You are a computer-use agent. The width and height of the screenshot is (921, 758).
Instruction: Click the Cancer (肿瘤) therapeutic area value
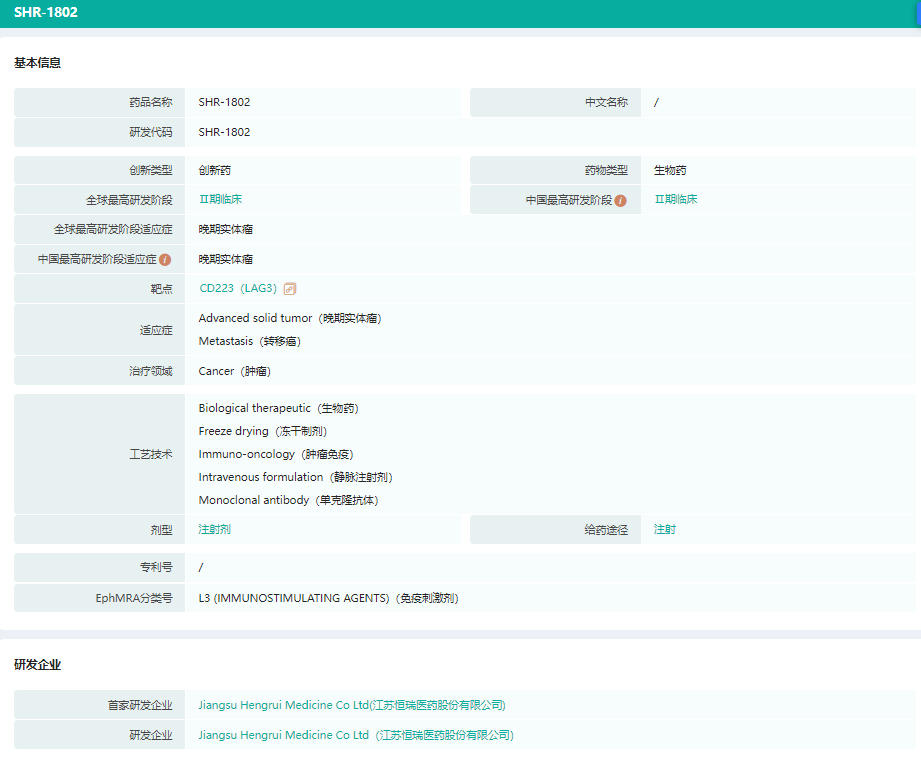point(234,371)
